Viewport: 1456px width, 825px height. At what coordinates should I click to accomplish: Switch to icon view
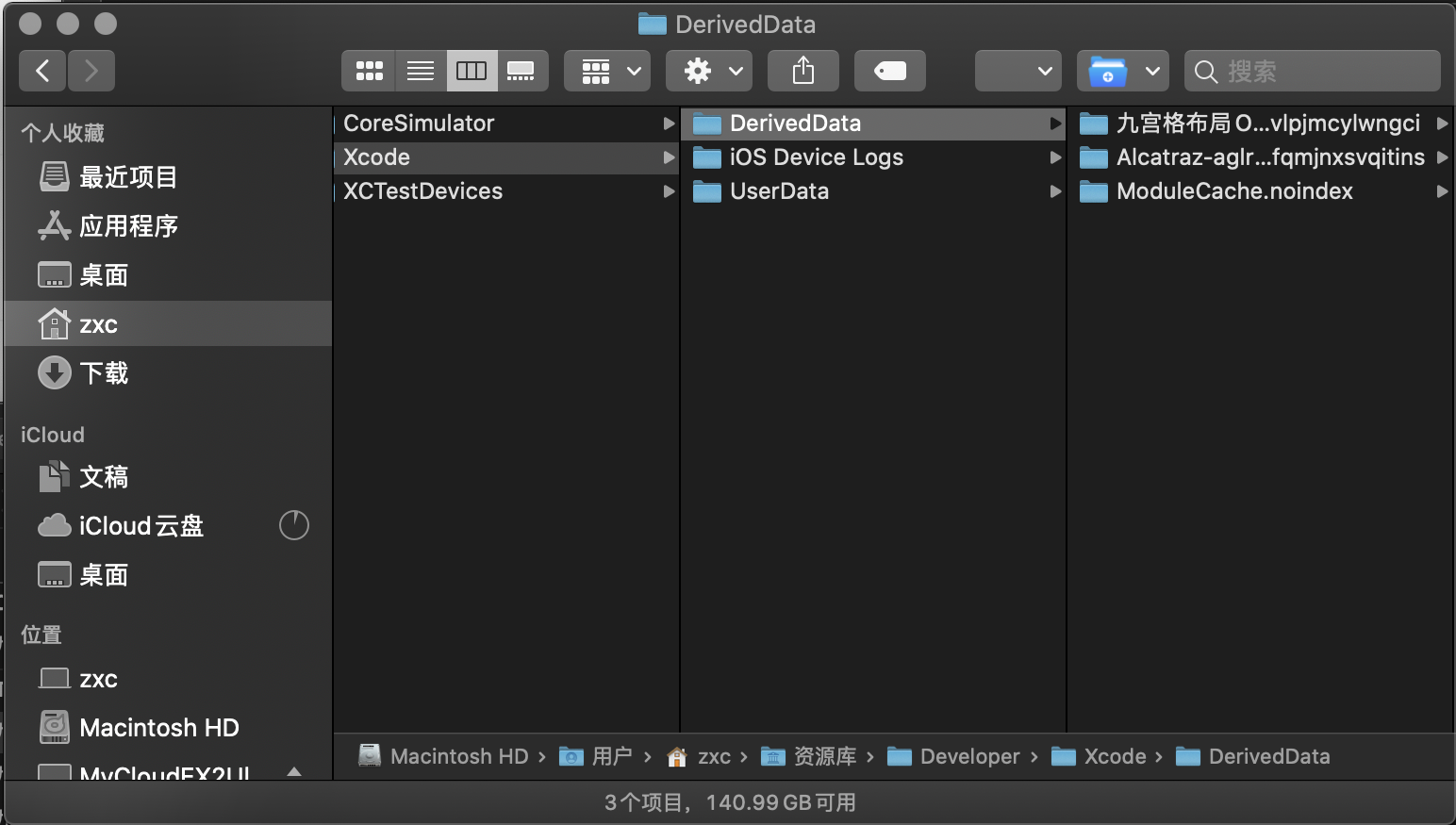[369, 71]
